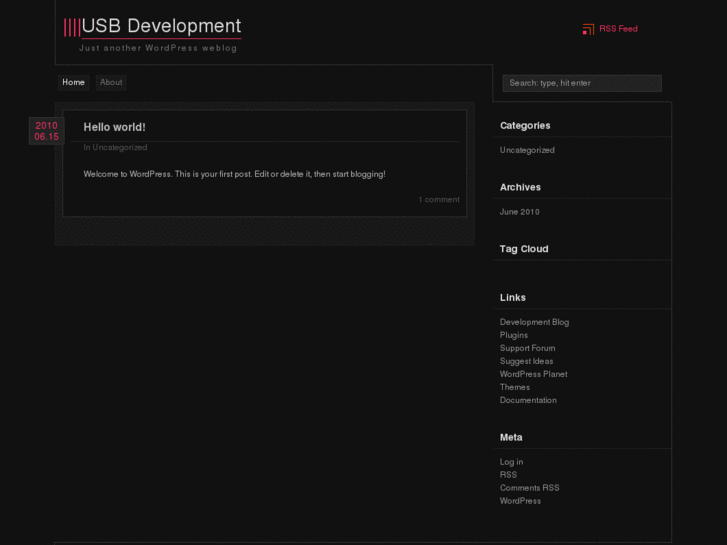Click the 'Welcome to WordPress' post text
Screen dimensions: 727x545
click(234, 174)
